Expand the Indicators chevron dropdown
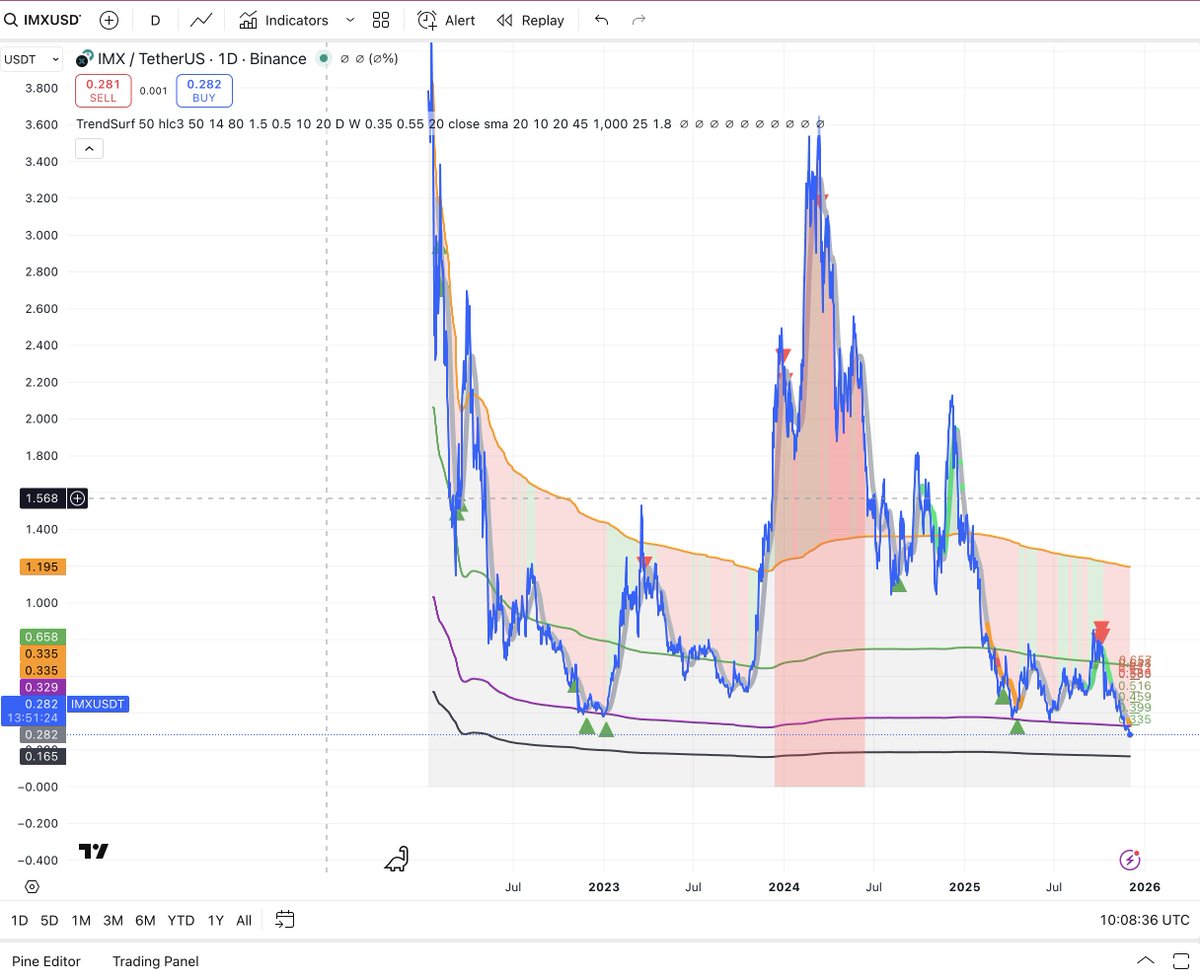Screen dimensions: 1200x980 [x=349, y=19]
